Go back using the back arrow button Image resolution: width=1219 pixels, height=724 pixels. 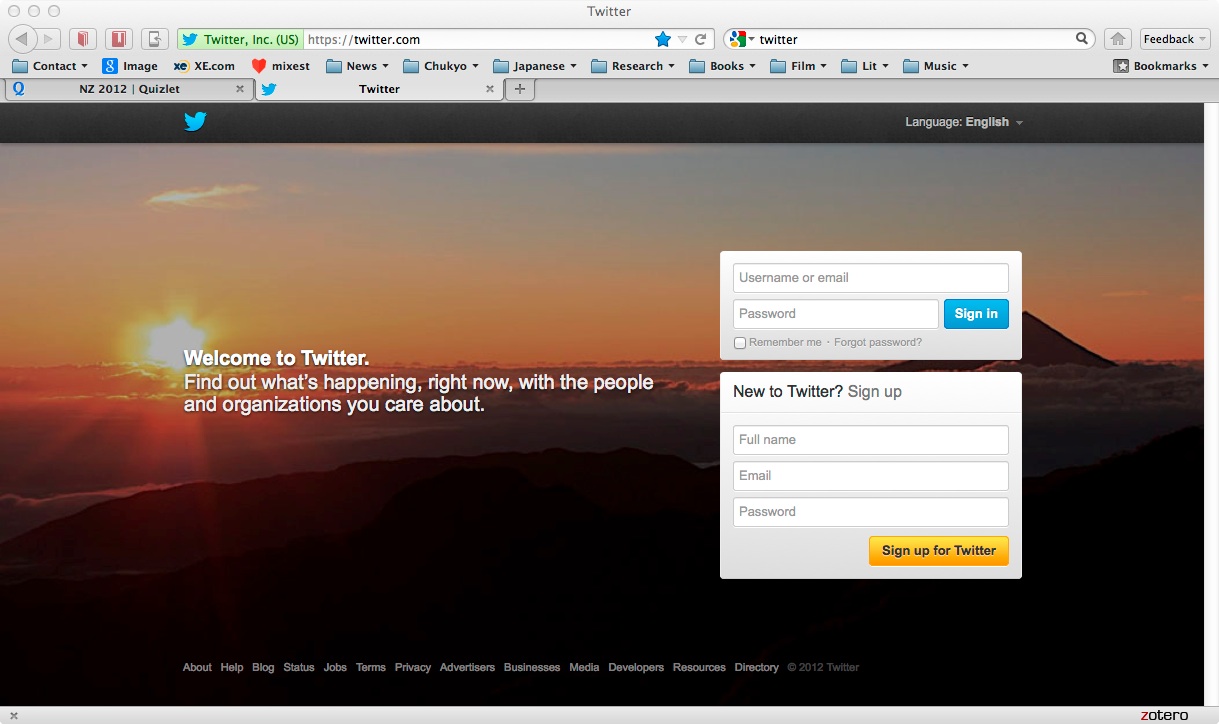[23, 39]
